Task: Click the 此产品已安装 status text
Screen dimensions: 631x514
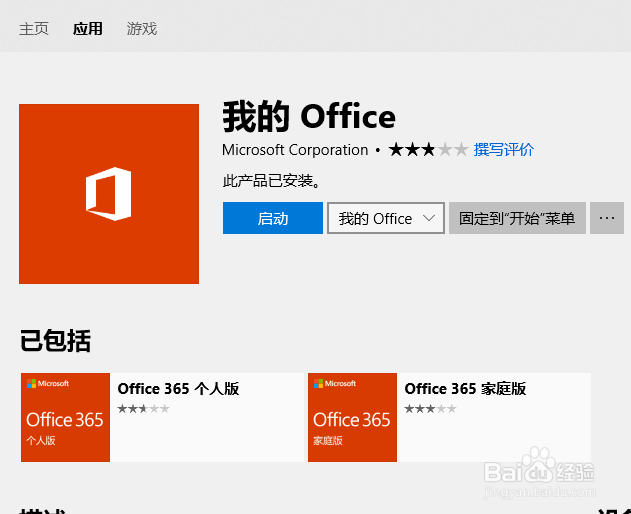Action: coord(272,181)
